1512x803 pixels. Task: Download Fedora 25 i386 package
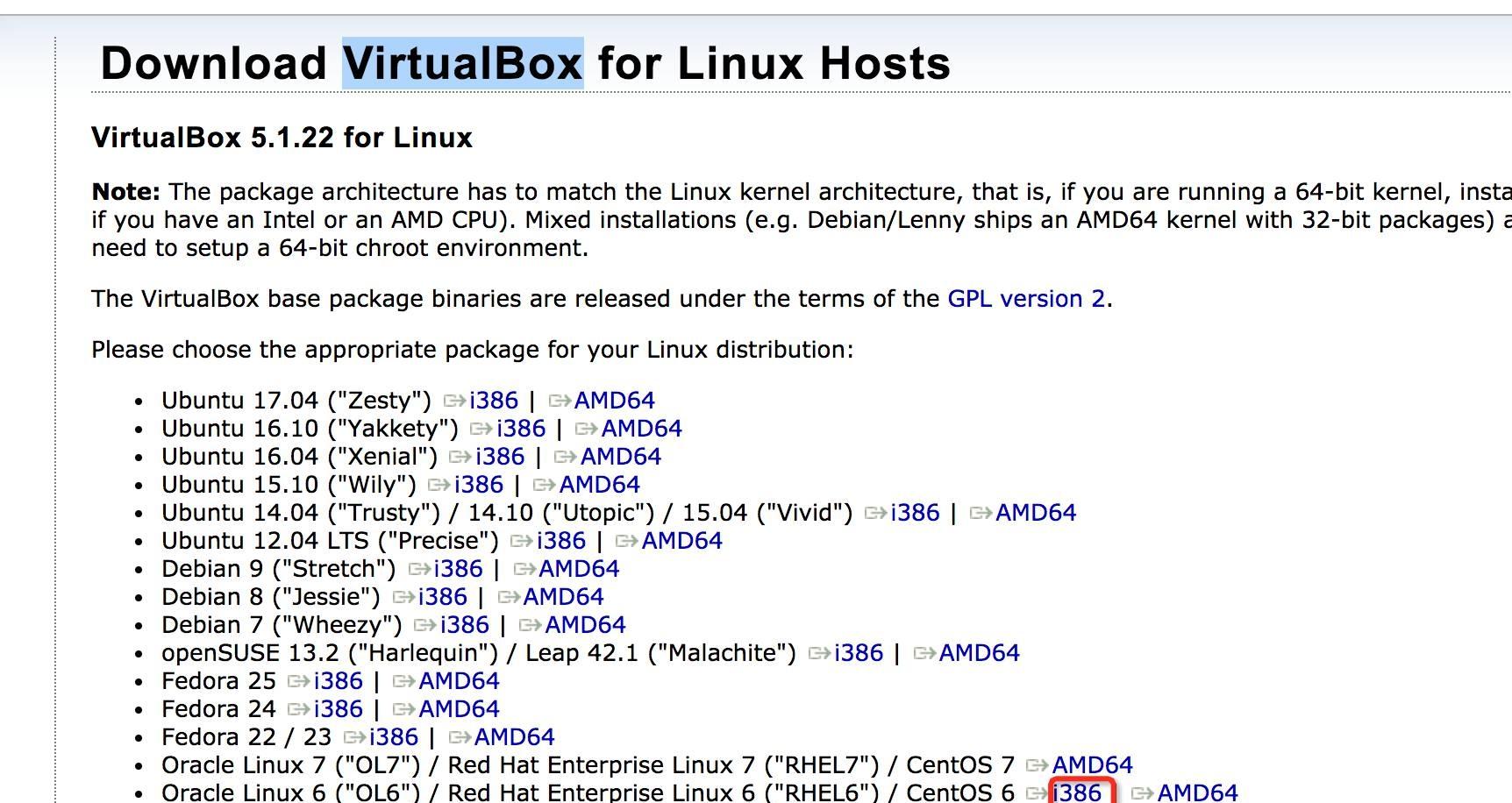point(339,681)
